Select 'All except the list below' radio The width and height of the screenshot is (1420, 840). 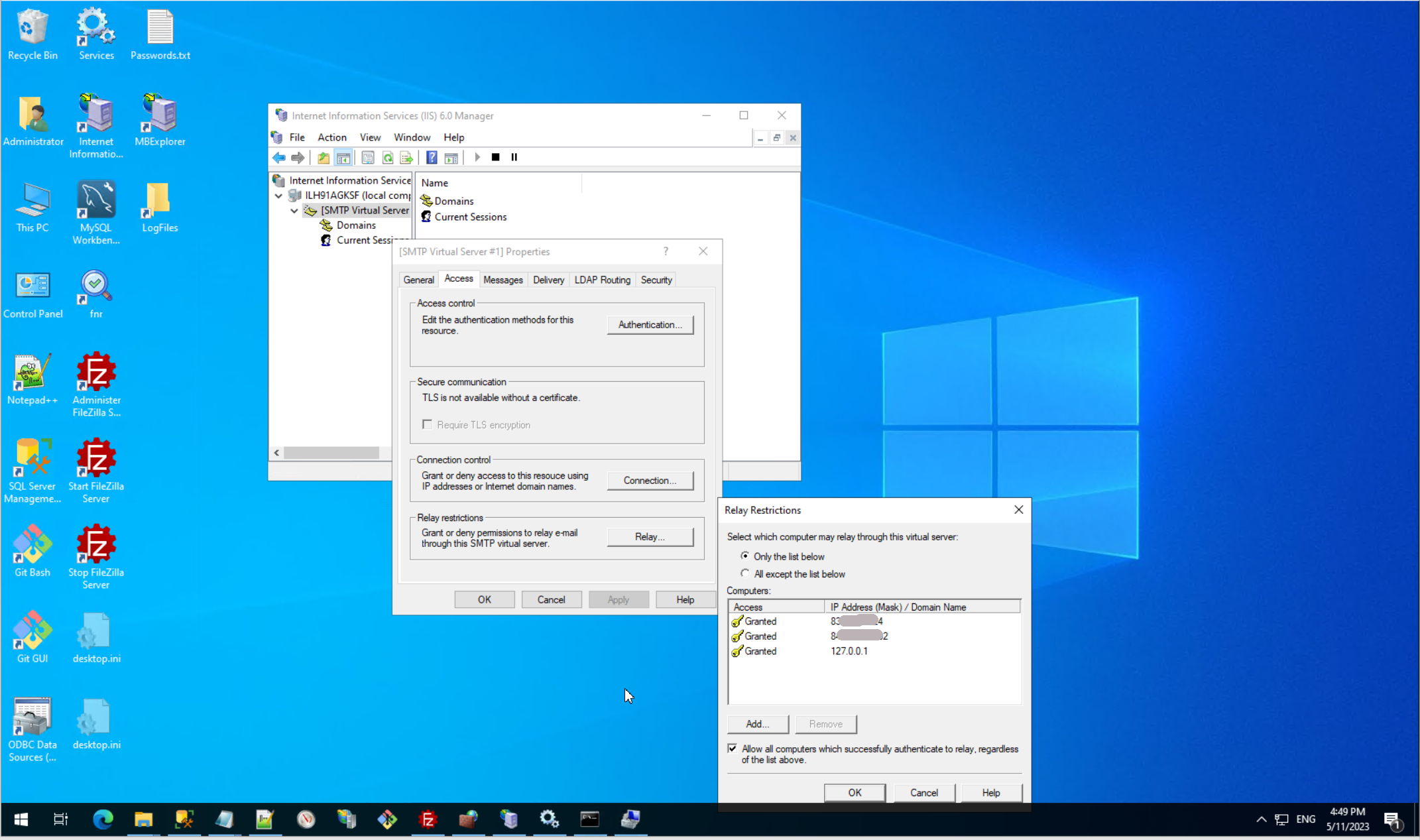click(x=745, y=573)
